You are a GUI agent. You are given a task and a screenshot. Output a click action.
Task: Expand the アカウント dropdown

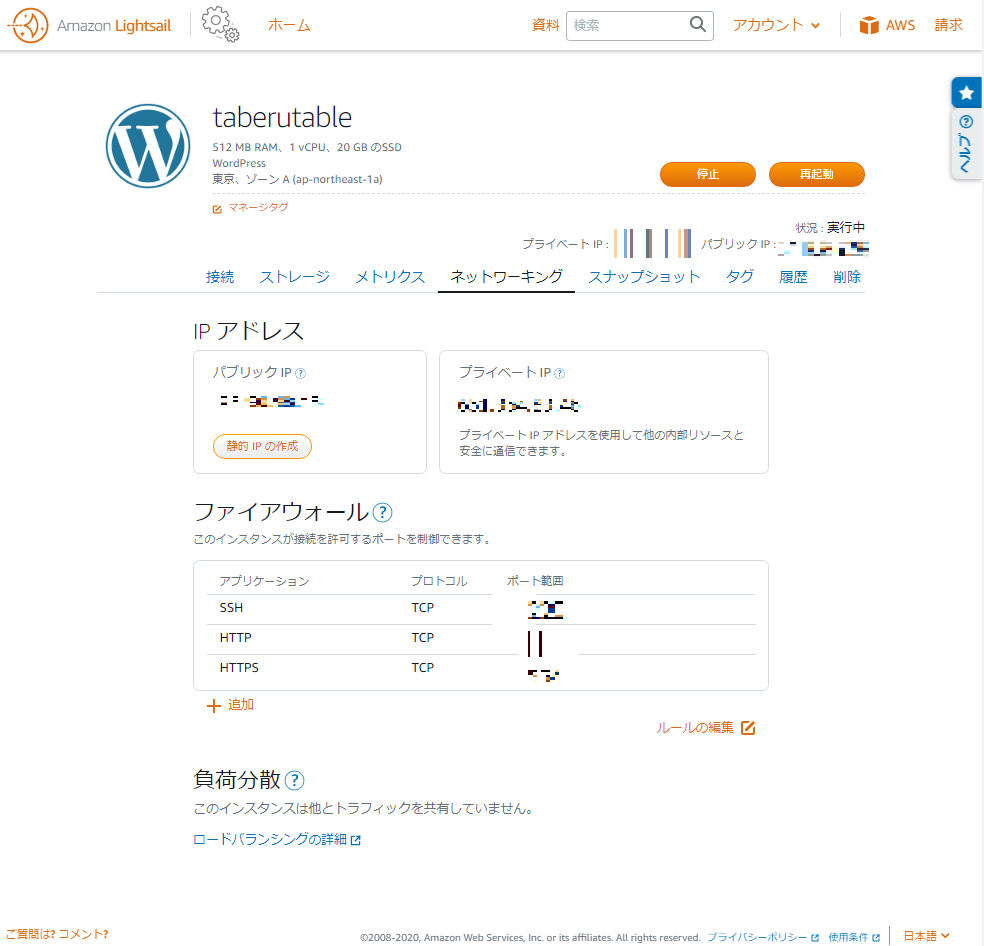point(776,25)
